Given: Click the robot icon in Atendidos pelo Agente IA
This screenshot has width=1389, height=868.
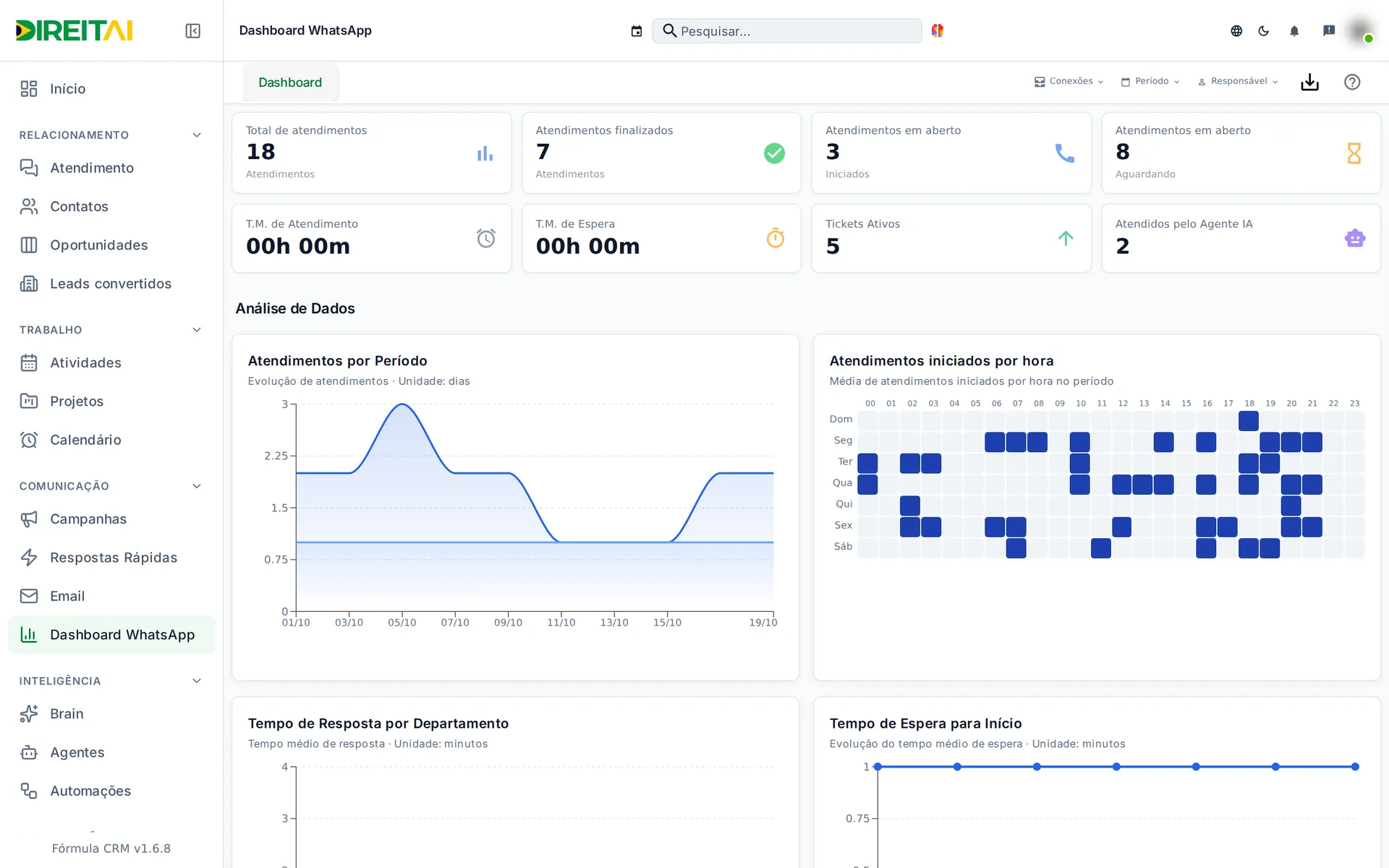Looking at the screenshot, I should point(1355,238).
